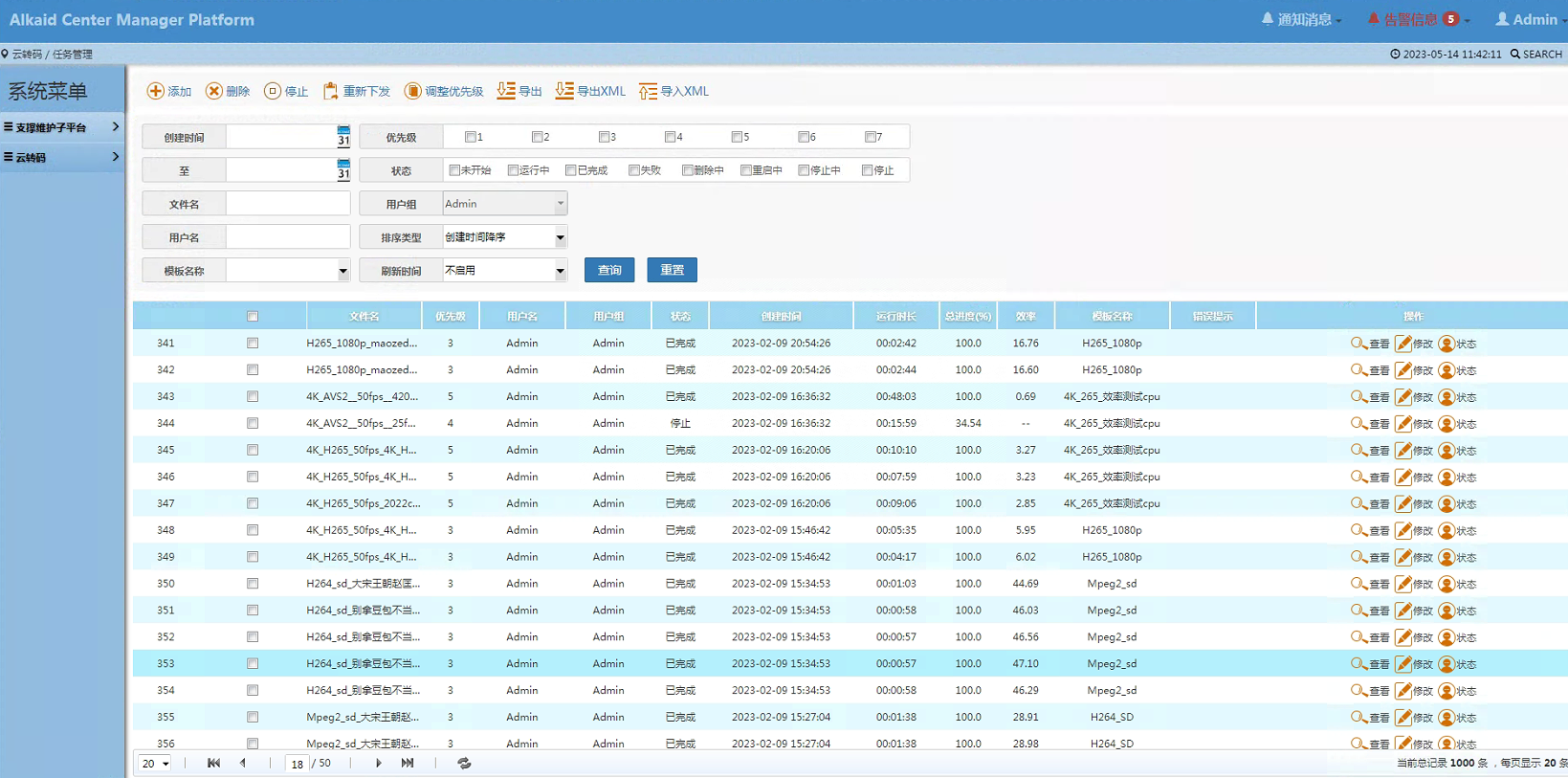Expand 云转码 sidebar menu

(62, 157)
